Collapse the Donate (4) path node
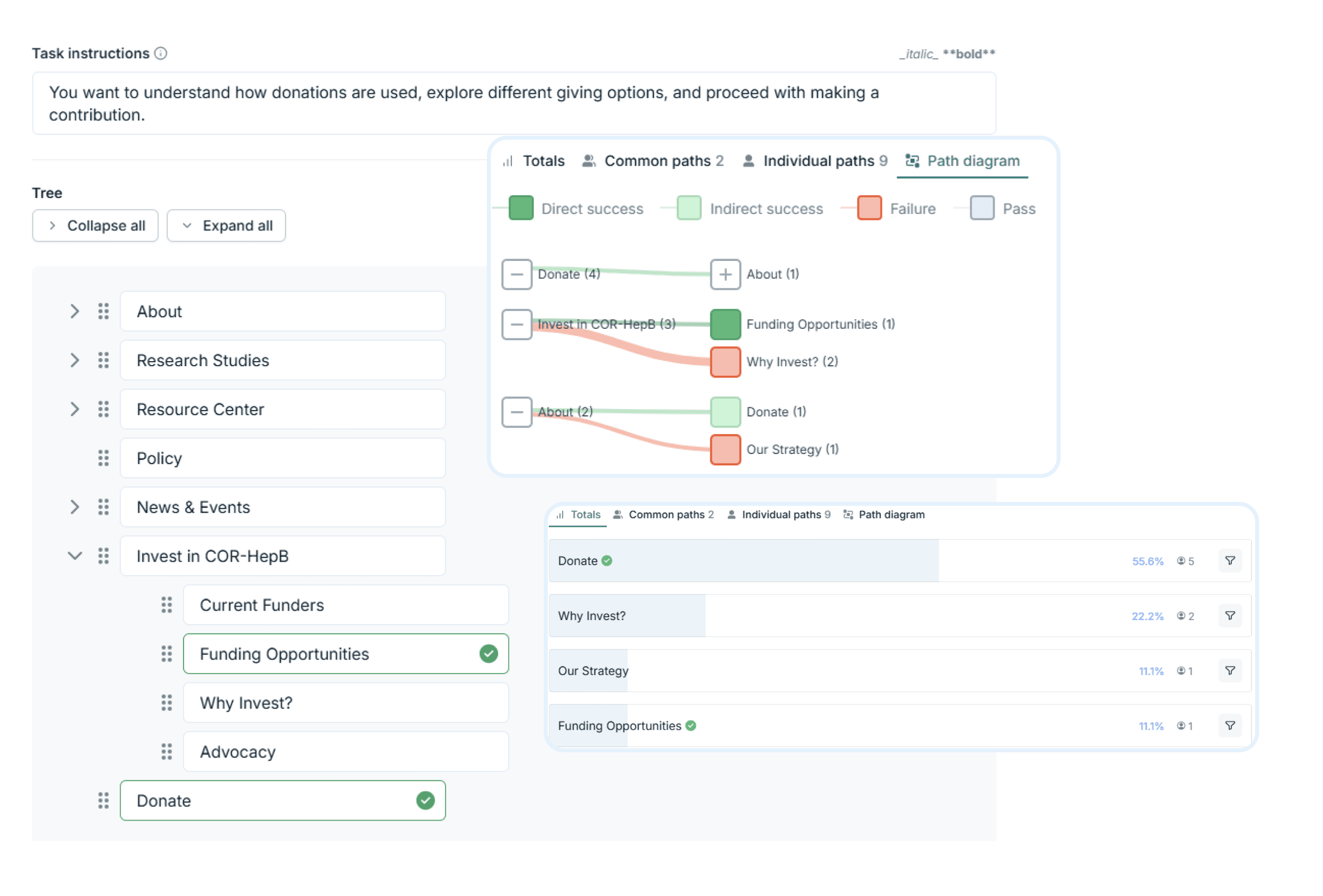1323x896 pixels. coord(516,274)
